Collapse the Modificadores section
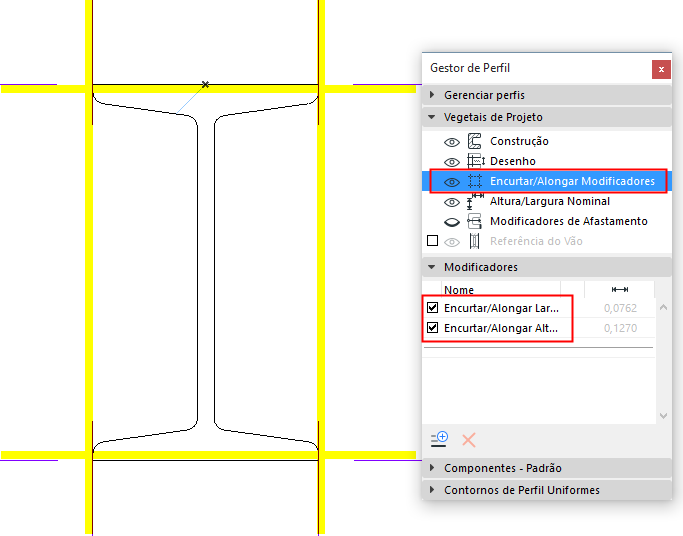Viewport: 683px width, 536px height. (547, 267)
